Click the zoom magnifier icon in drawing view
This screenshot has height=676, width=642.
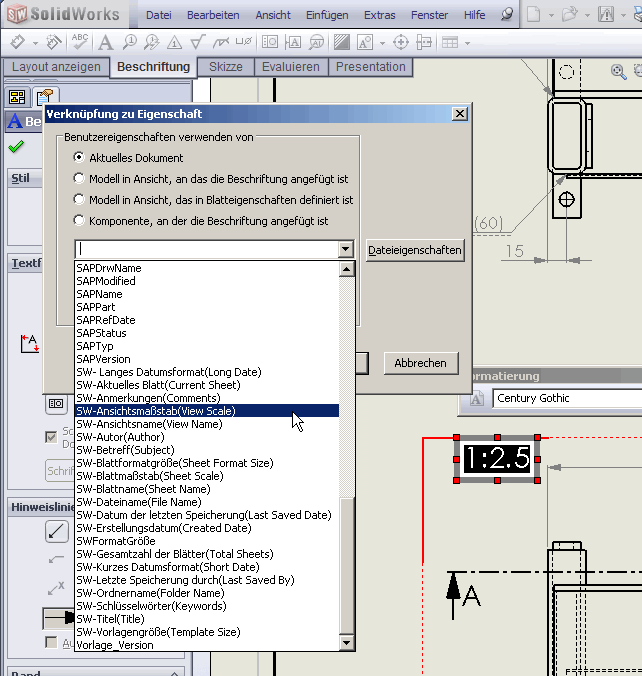coord(618,72)
